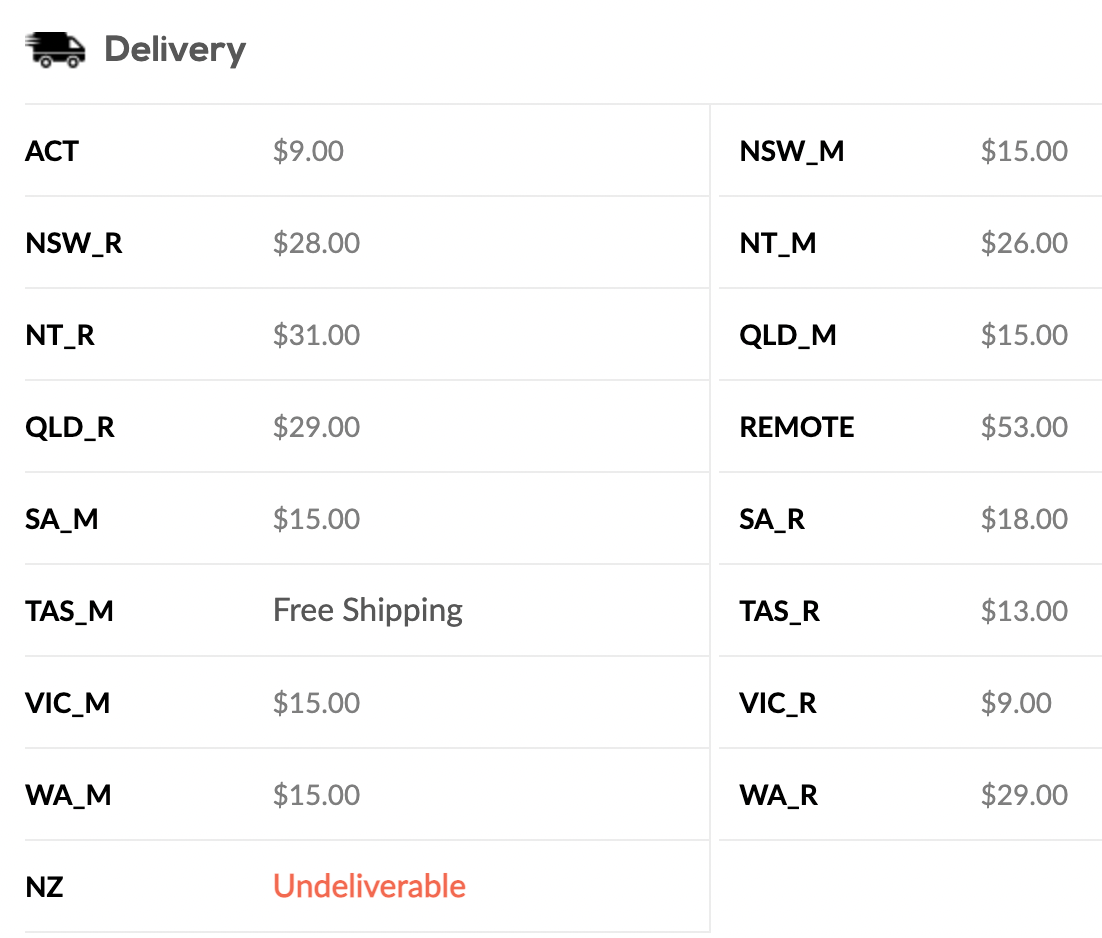Click Free Shipping for TAS_M
Screen dimensions: 1102x938
[x=368, y=611]
